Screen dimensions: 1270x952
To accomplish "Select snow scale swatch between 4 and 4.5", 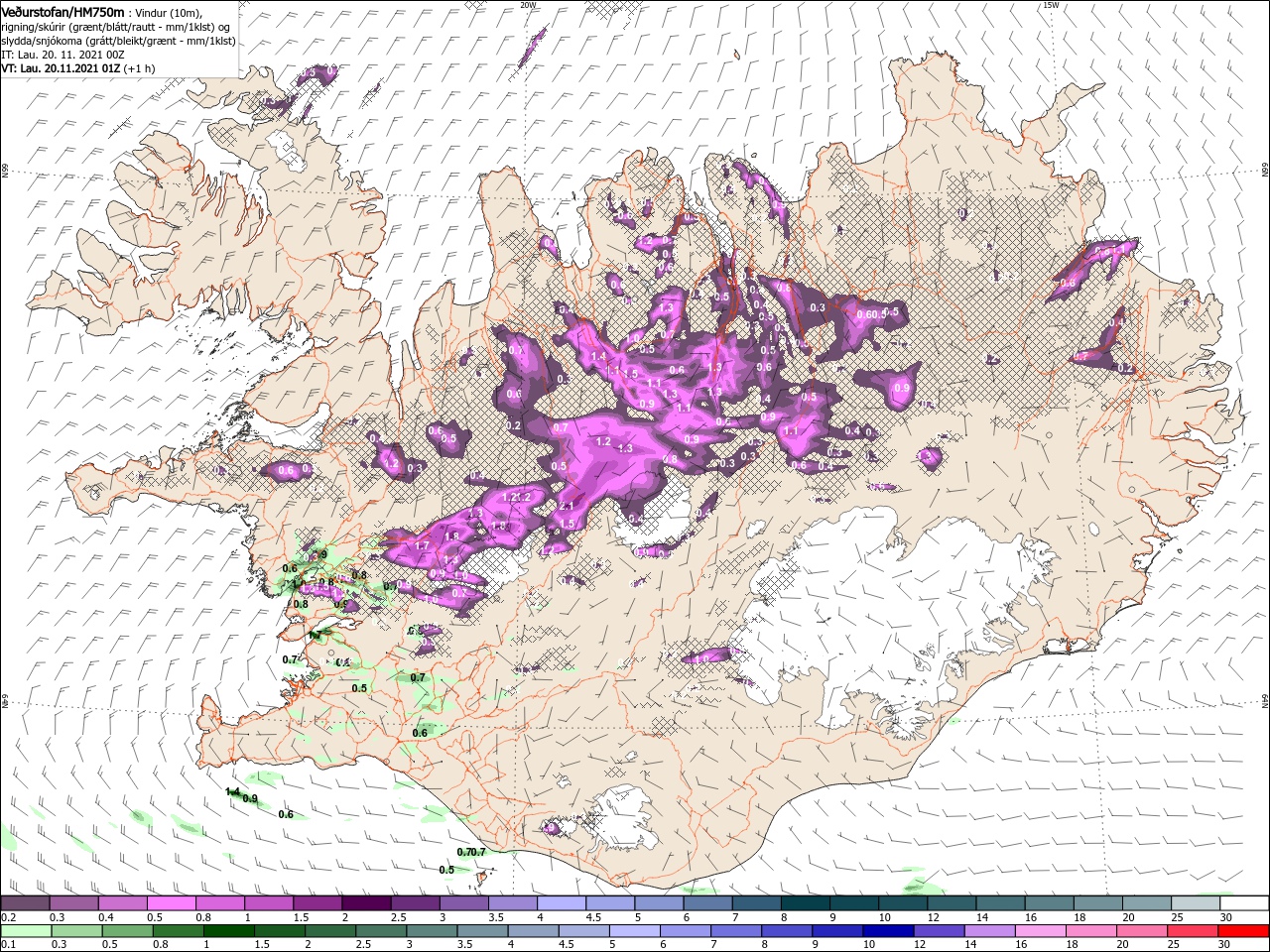I will (x=562, y=903).
